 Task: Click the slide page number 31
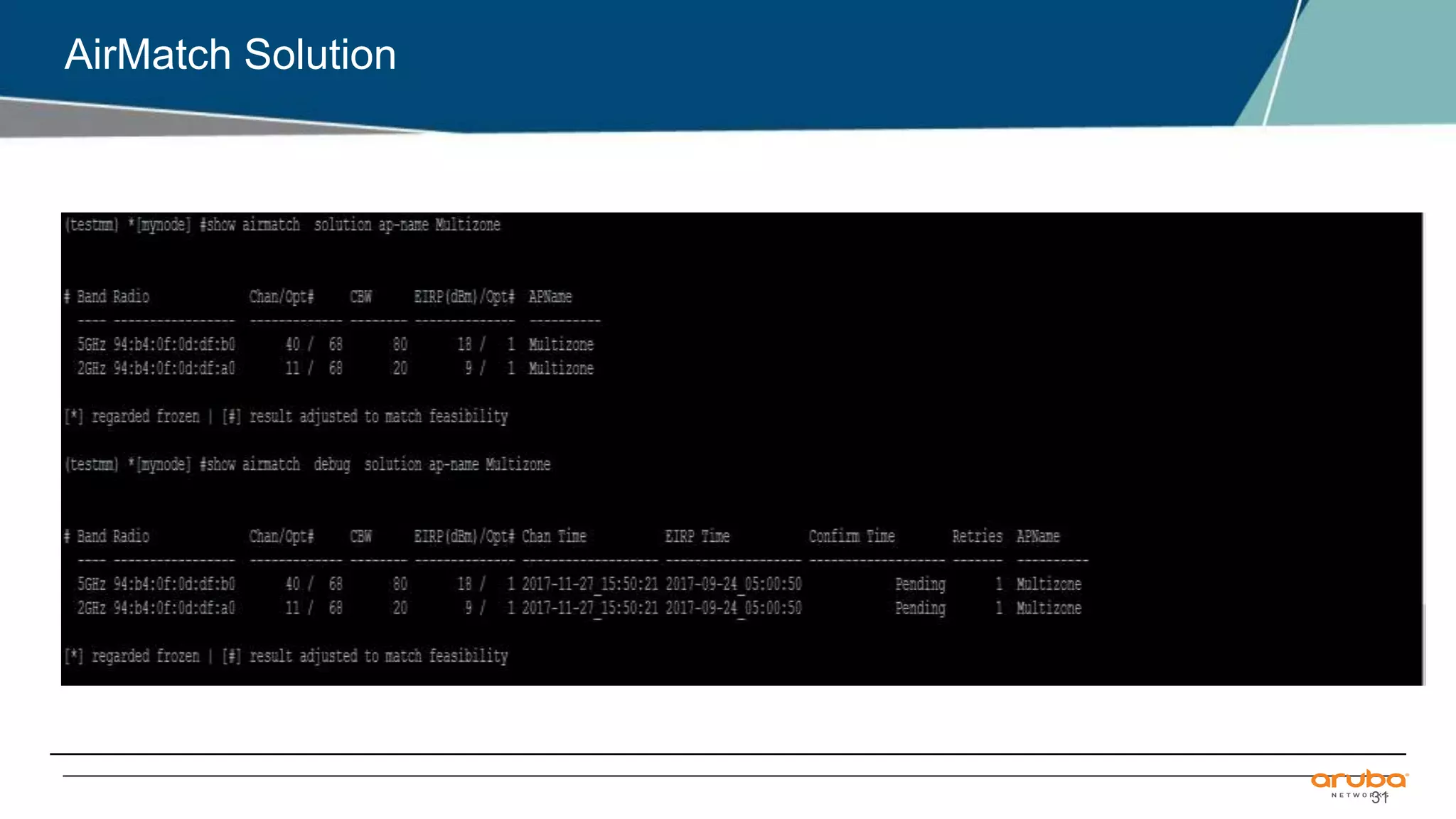click(1380, 798)
